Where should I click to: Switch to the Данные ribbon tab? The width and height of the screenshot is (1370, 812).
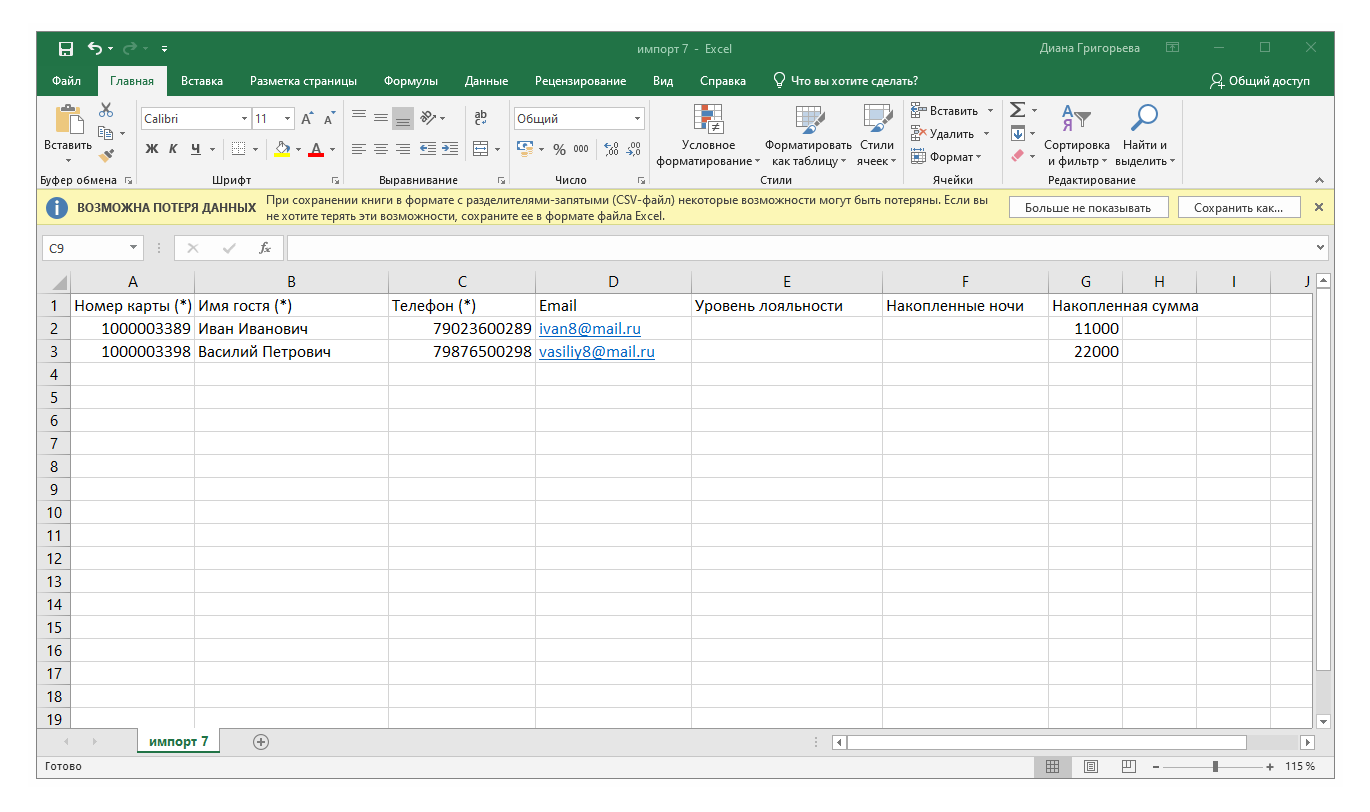[x=486, y=81]
